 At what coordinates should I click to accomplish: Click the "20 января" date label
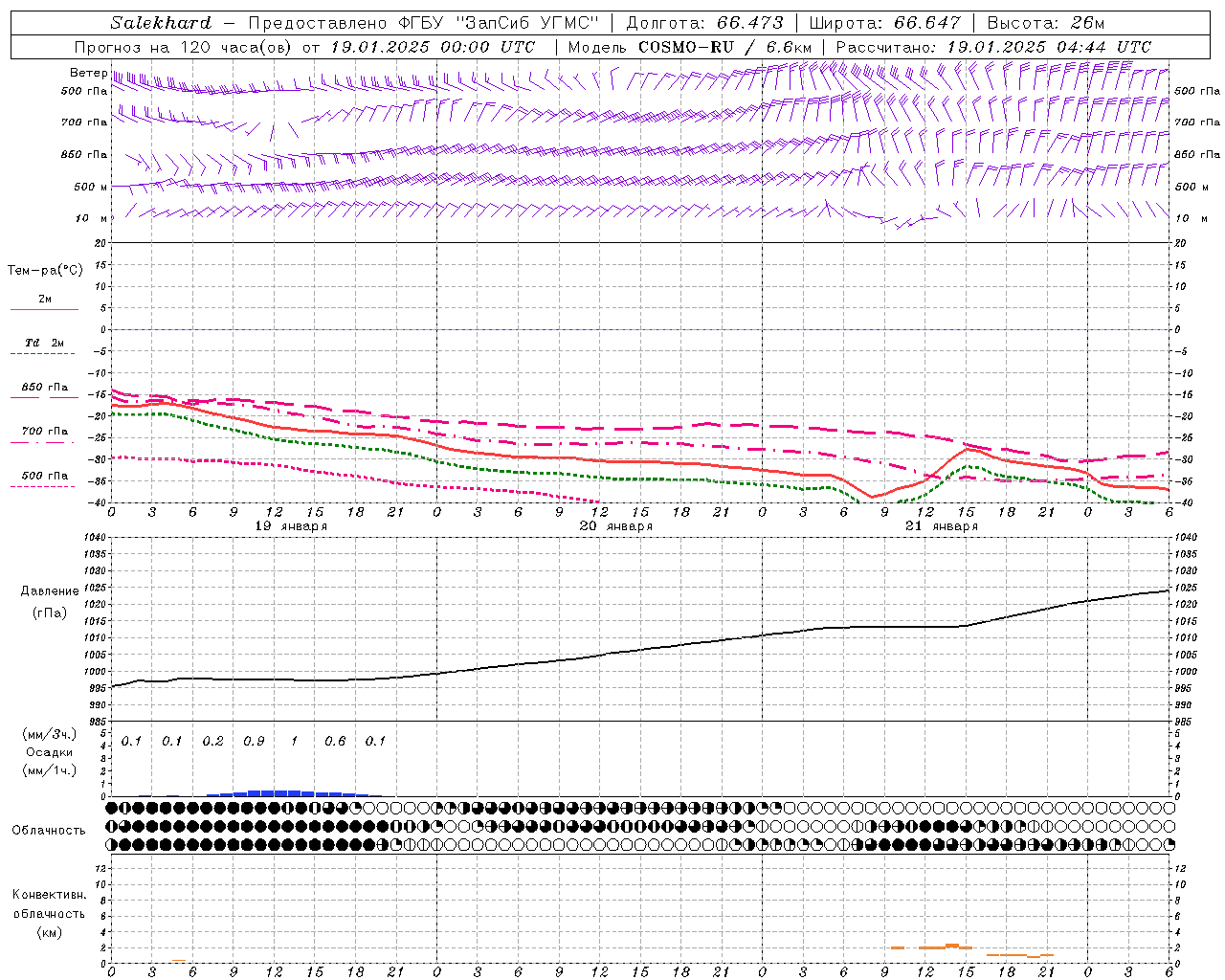tap(616, 526)
